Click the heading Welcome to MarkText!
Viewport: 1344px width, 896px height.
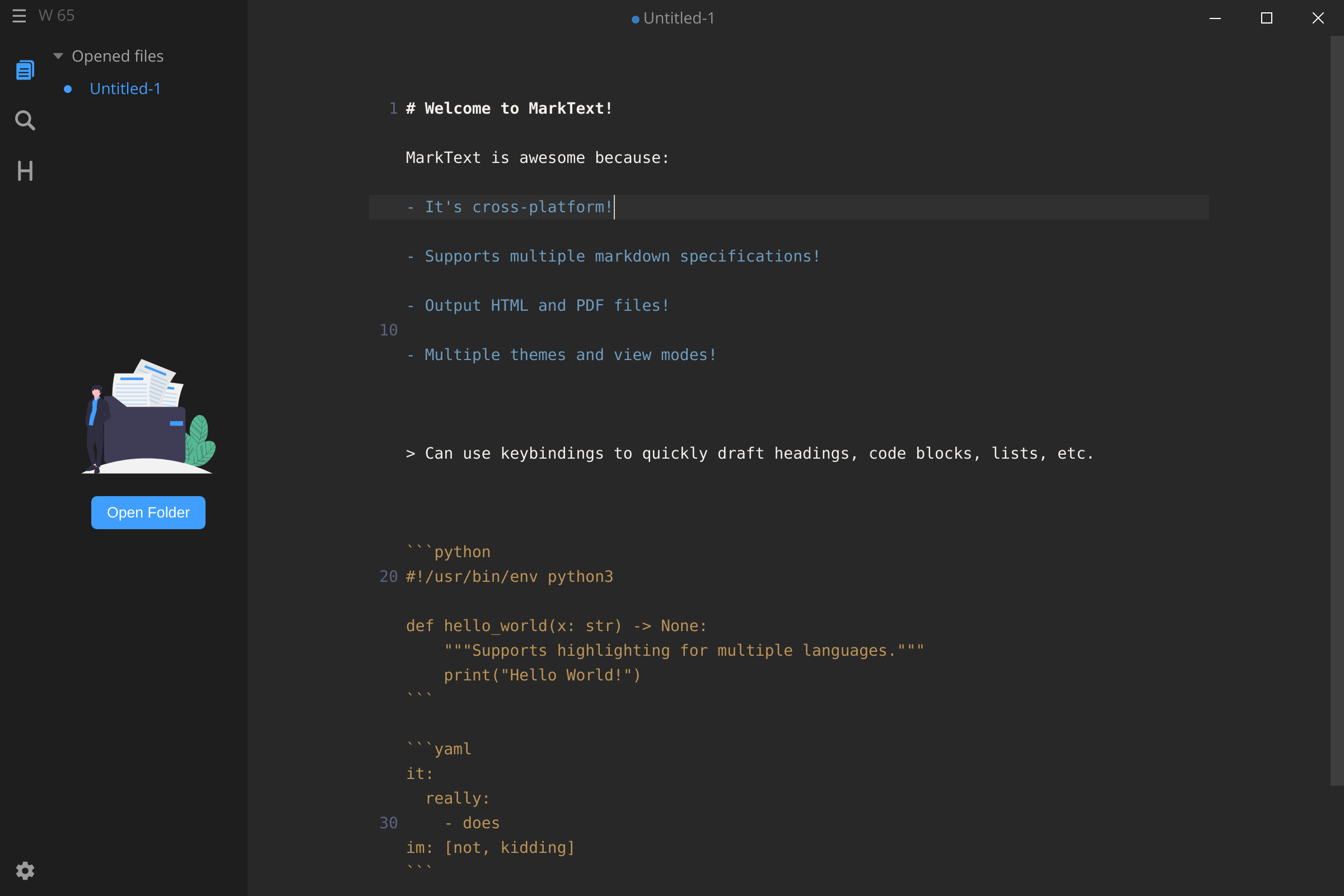tap(508, 108)
